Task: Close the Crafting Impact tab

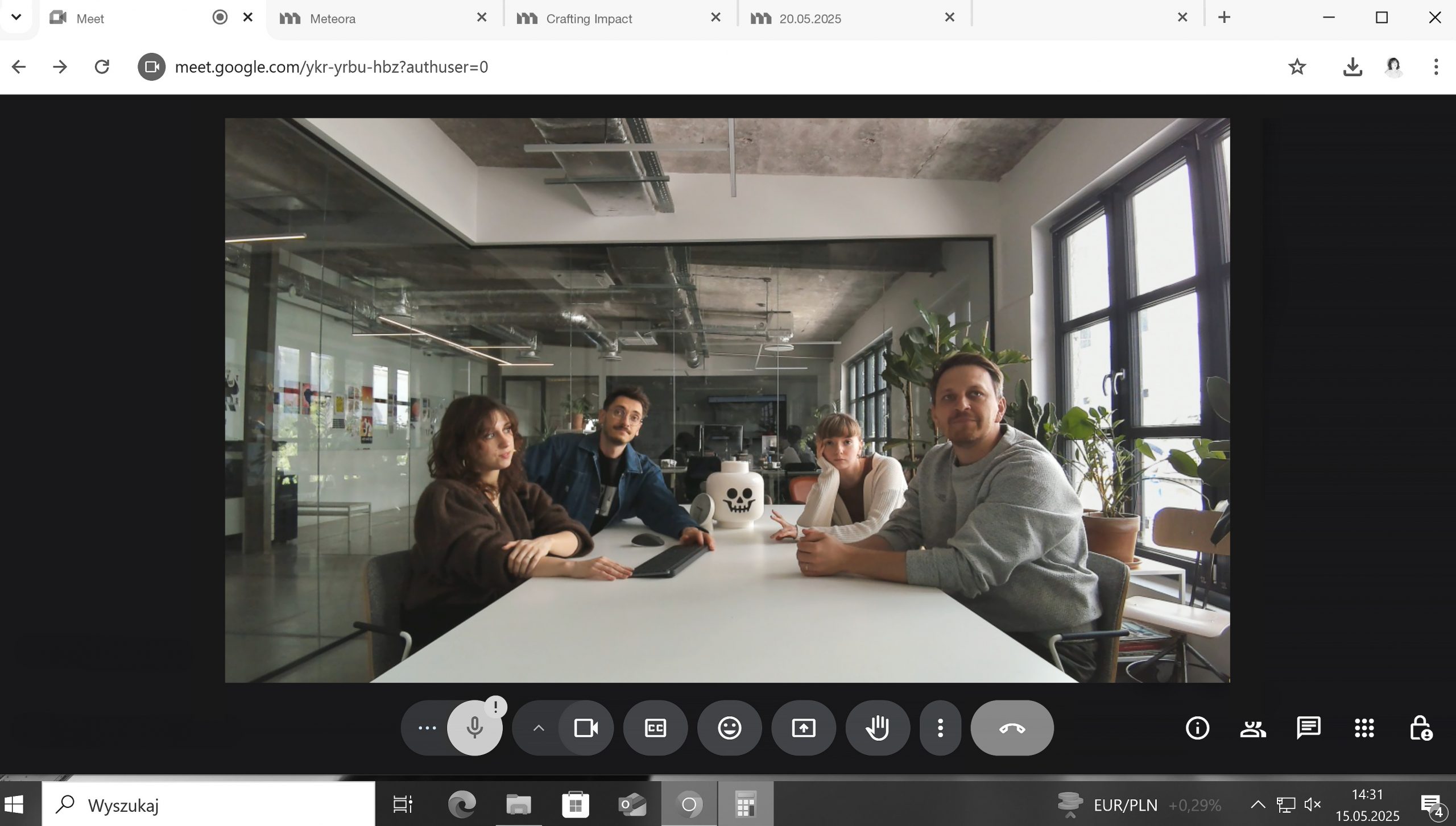Action: (x=715, y=18)
